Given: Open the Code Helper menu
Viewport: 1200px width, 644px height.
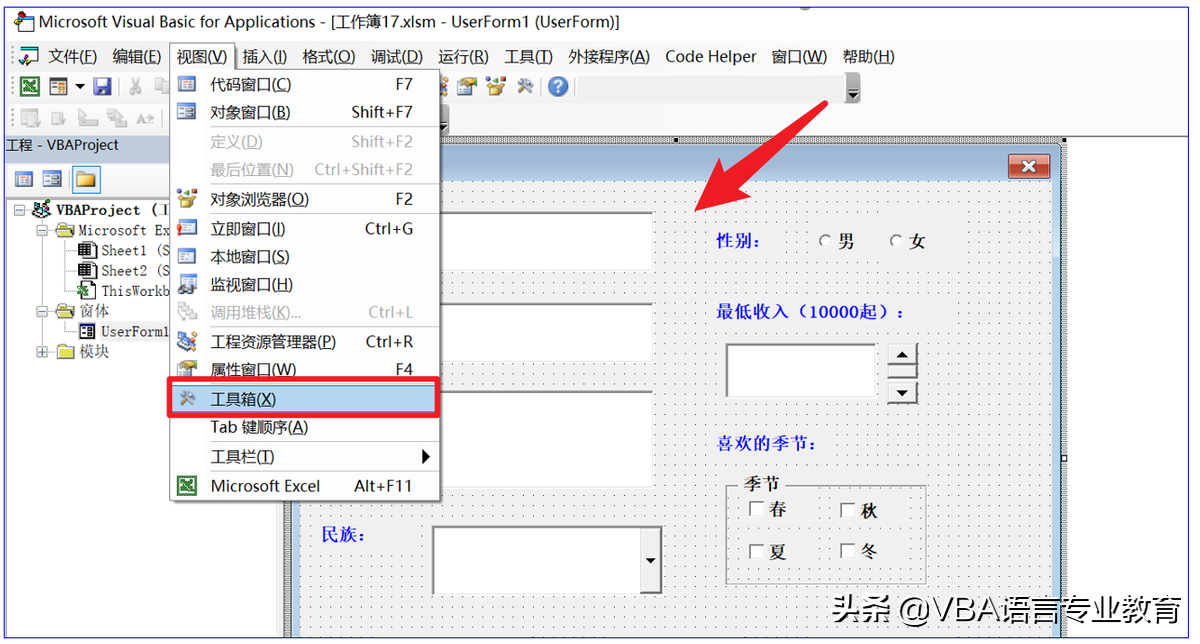Looking at the screenshot, I should point(711,57).
